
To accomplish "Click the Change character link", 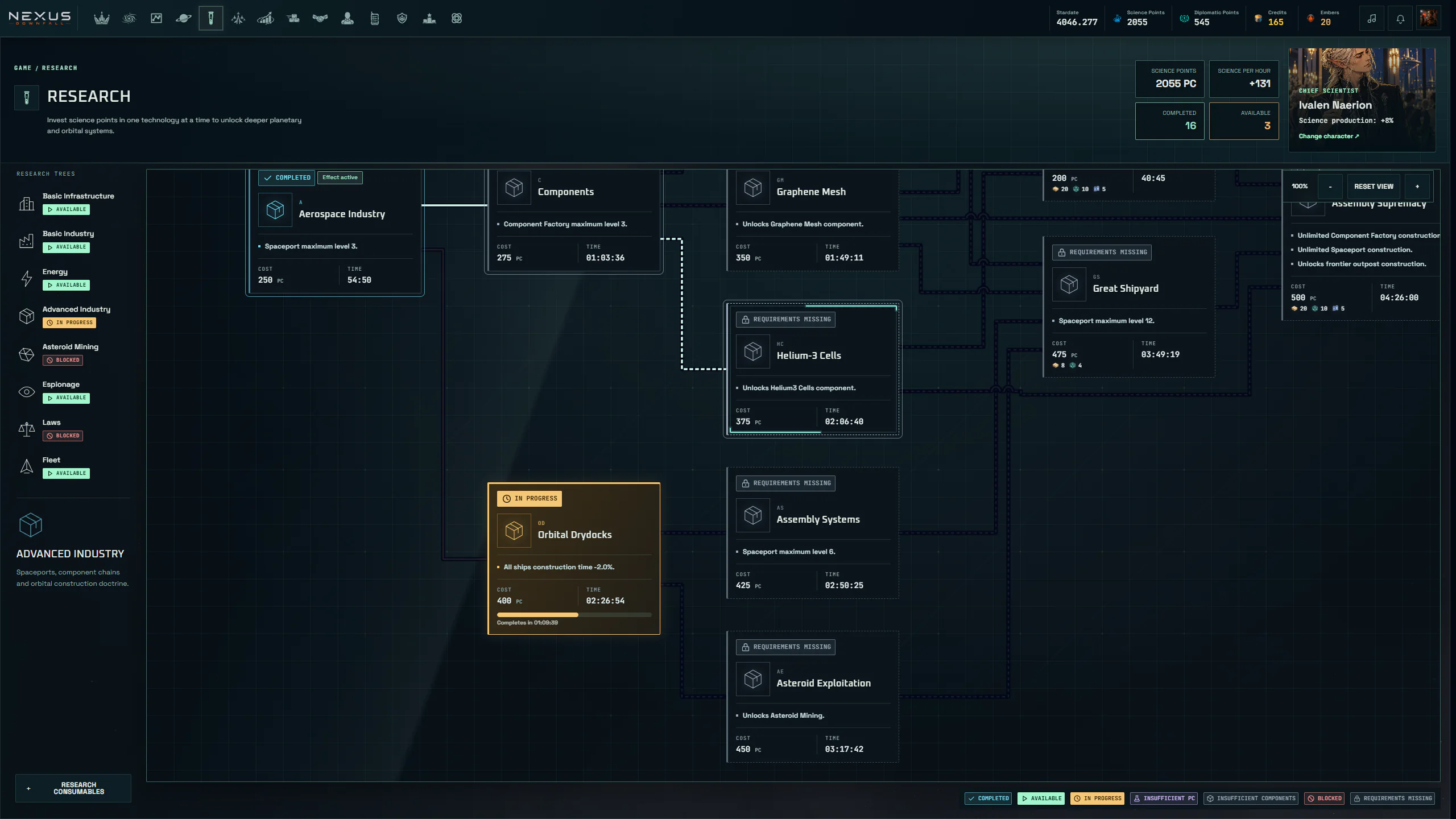I will (x=1329, y=136).
